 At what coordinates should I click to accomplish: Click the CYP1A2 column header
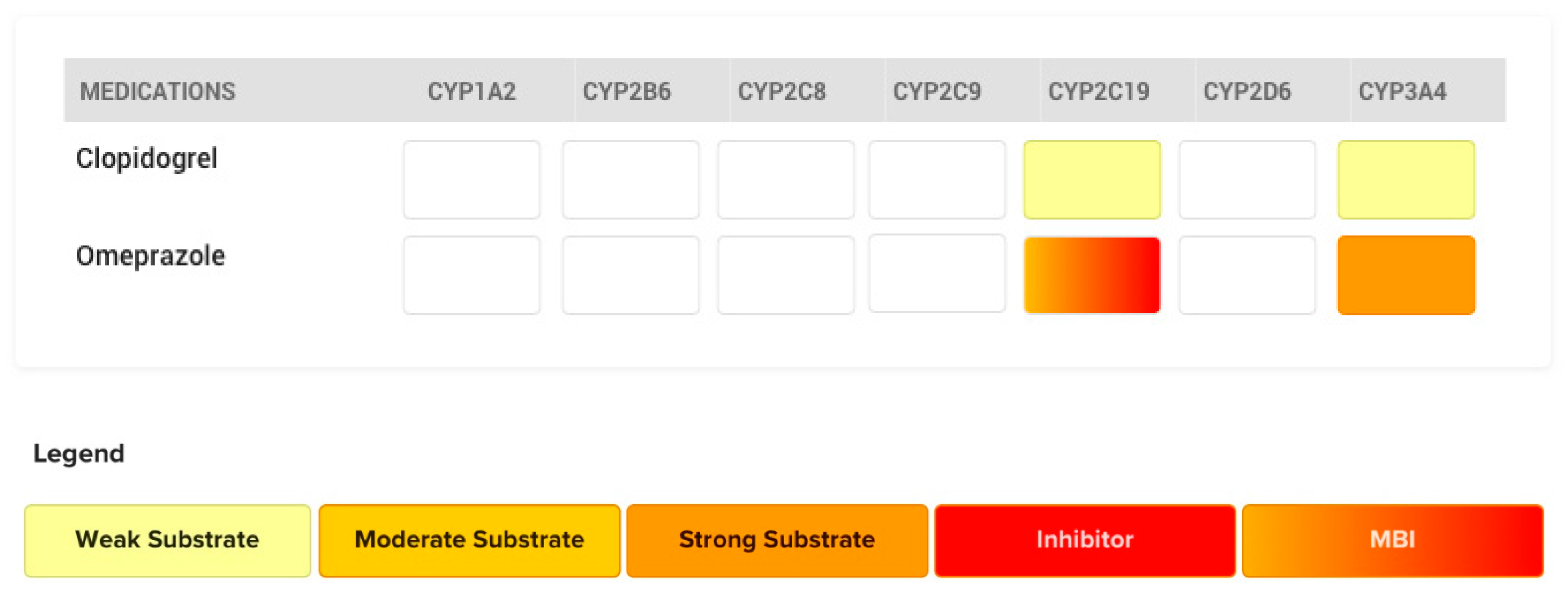click(472, 92)
